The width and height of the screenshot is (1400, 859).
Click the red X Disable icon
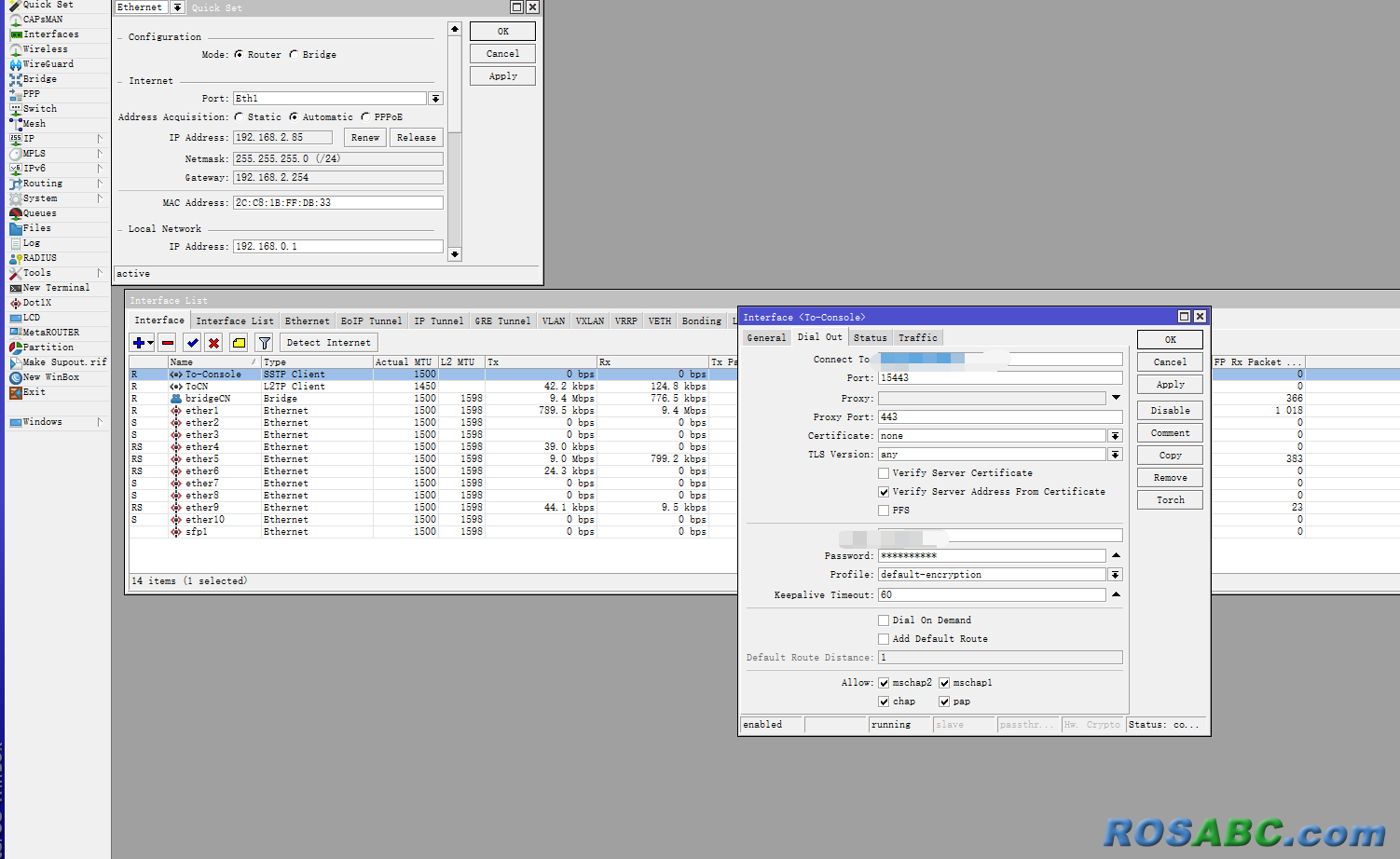(214, 343)
